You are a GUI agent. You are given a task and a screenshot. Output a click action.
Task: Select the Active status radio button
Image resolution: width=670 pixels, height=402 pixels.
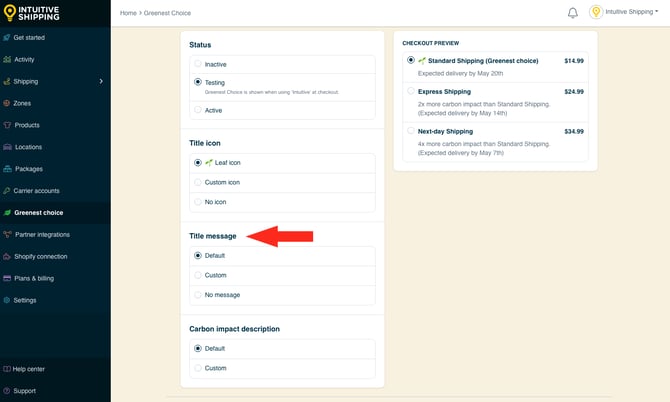click(x=198, y=110)
